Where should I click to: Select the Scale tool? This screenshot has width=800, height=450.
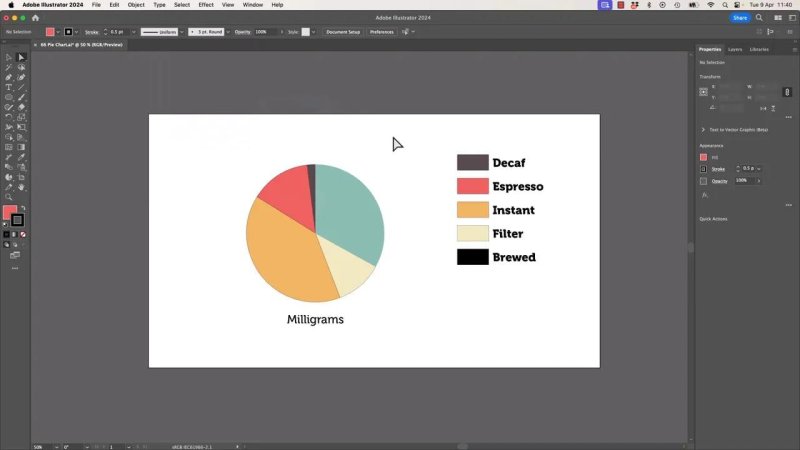21,117
